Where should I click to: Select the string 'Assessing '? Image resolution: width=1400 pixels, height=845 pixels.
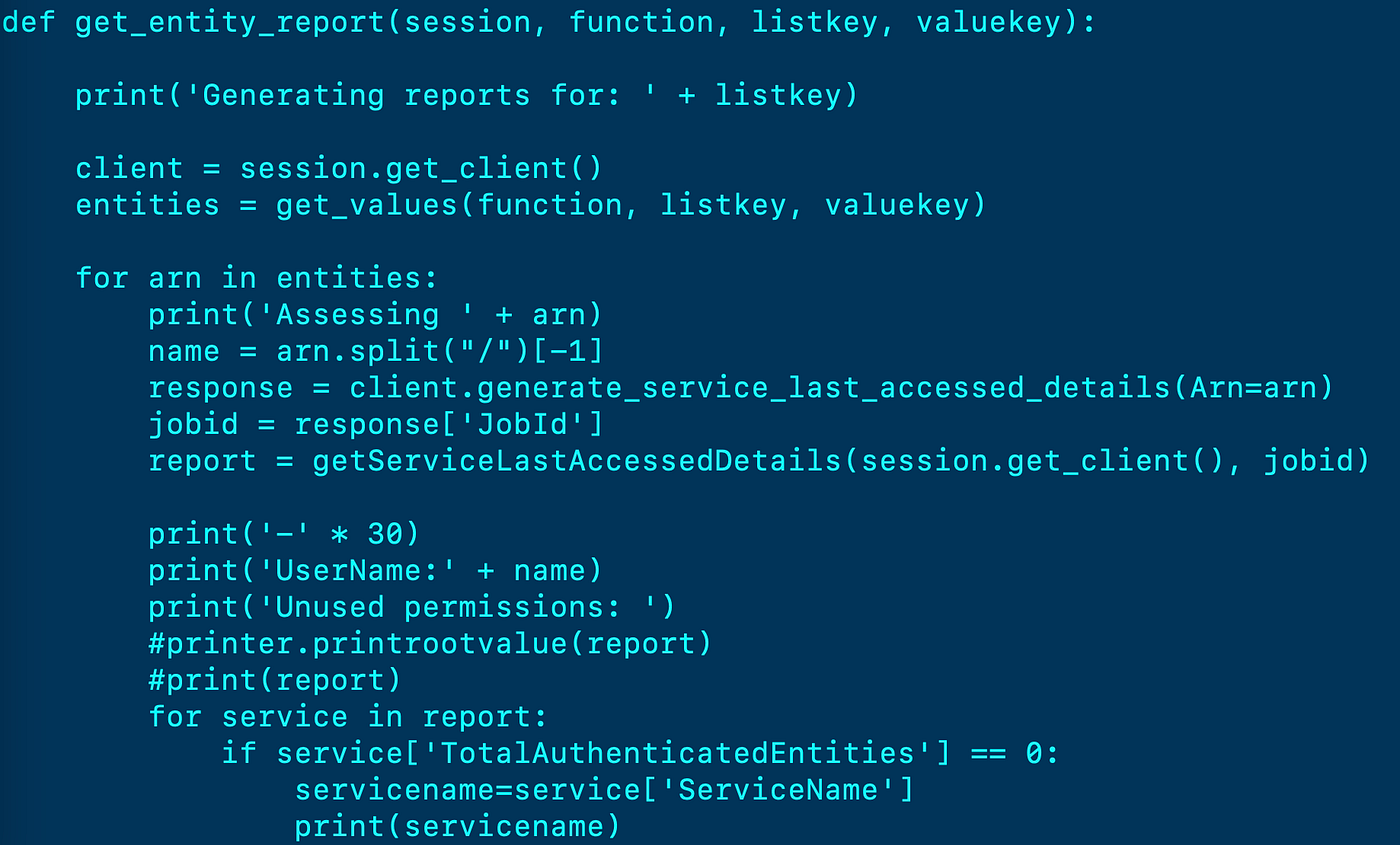click(370, 313)
